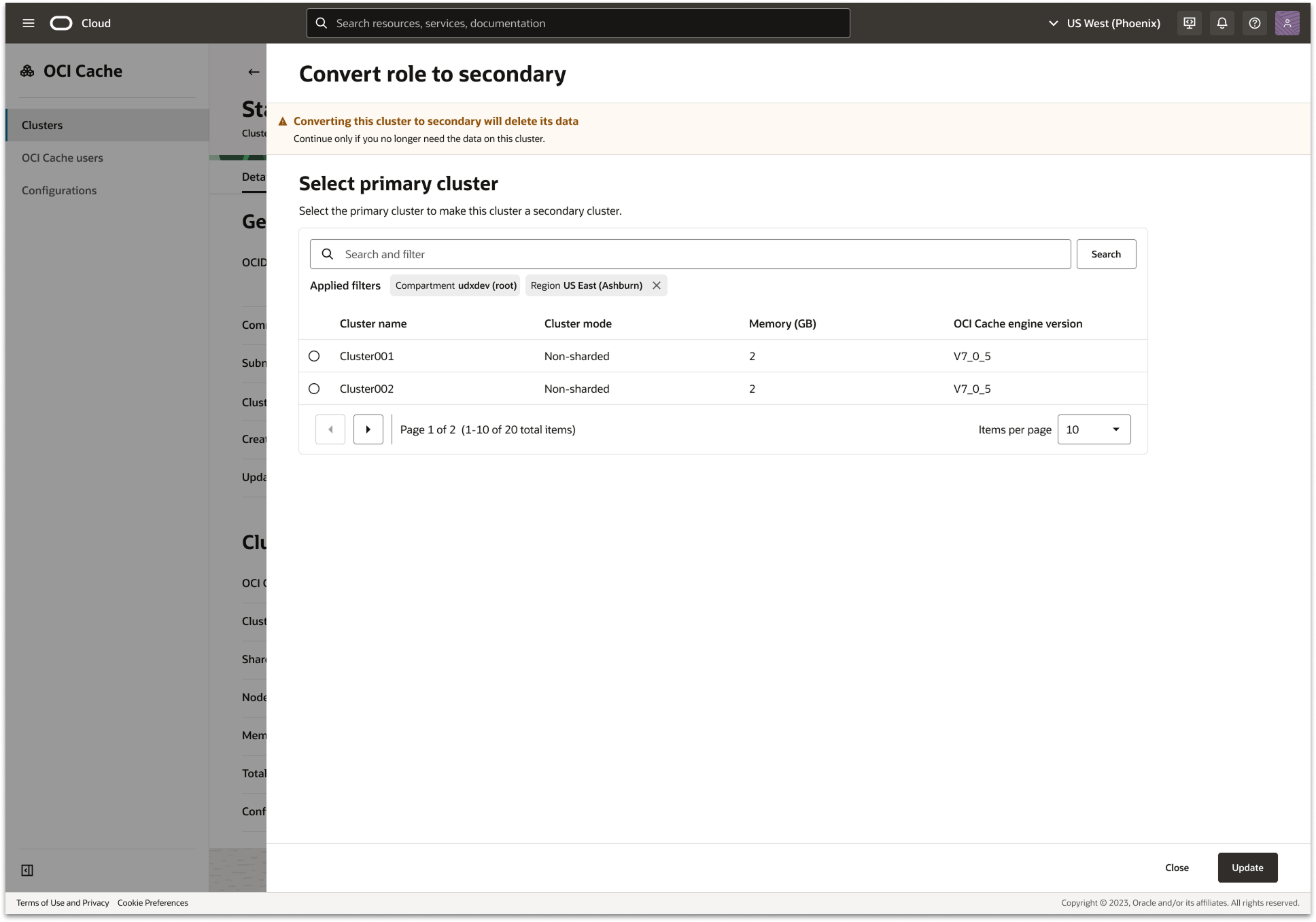The height and width of the screenshot is (922, 1316).
Task: Select the Cluster001 radio button
Action: 314,356
